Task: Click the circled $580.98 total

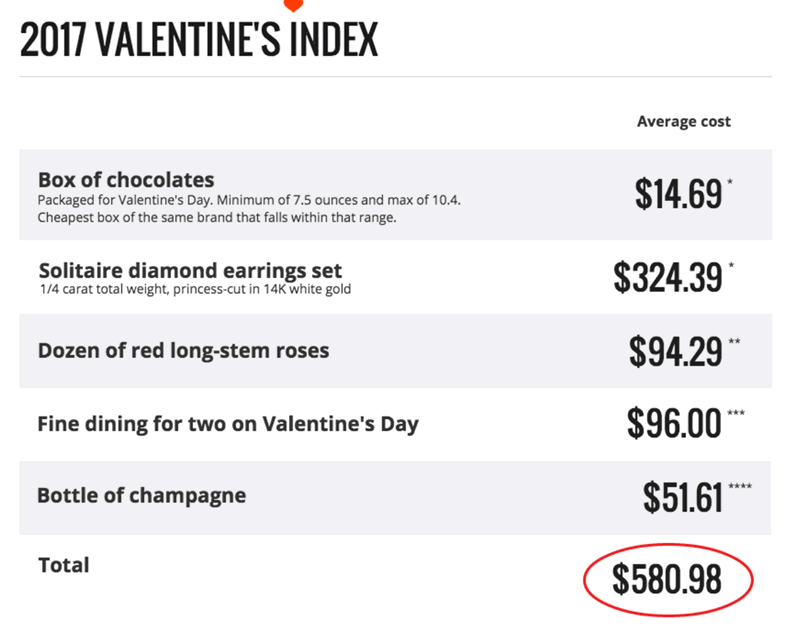Action: [x=666, y=579]
